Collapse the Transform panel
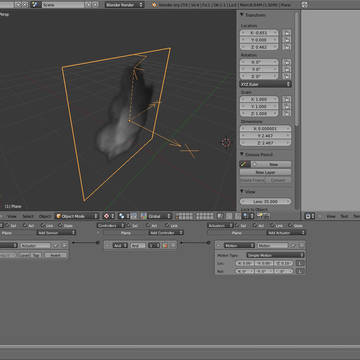360x360 pixels. (x=242, y=15)
